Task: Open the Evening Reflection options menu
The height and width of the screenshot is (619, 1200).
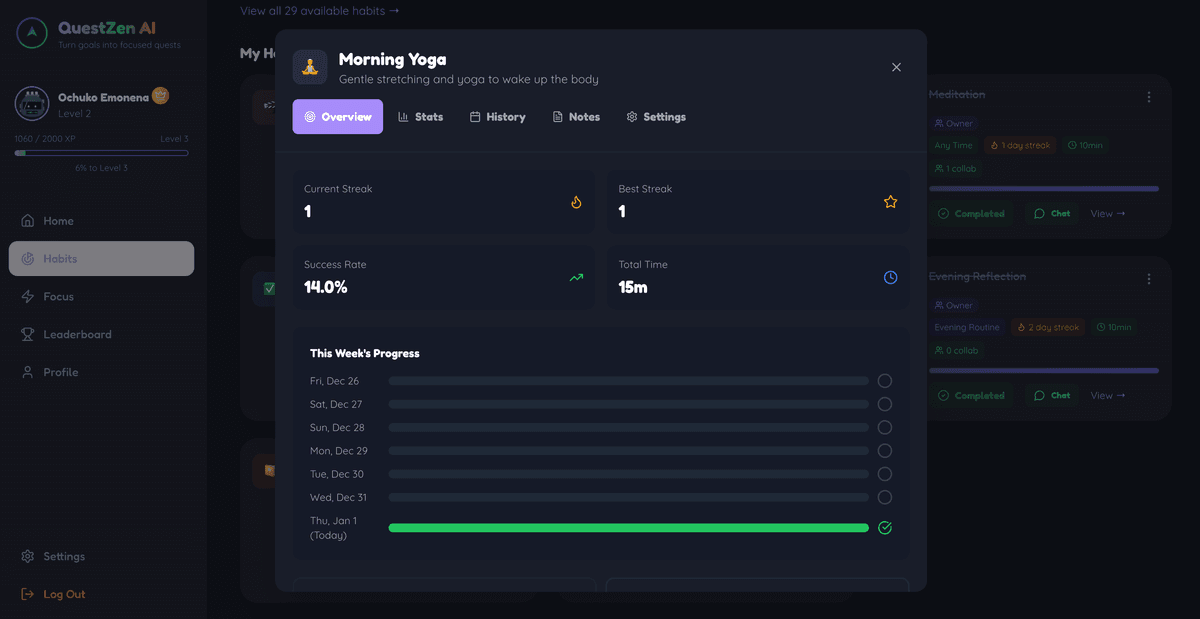Action: (x=1147, y=278)
